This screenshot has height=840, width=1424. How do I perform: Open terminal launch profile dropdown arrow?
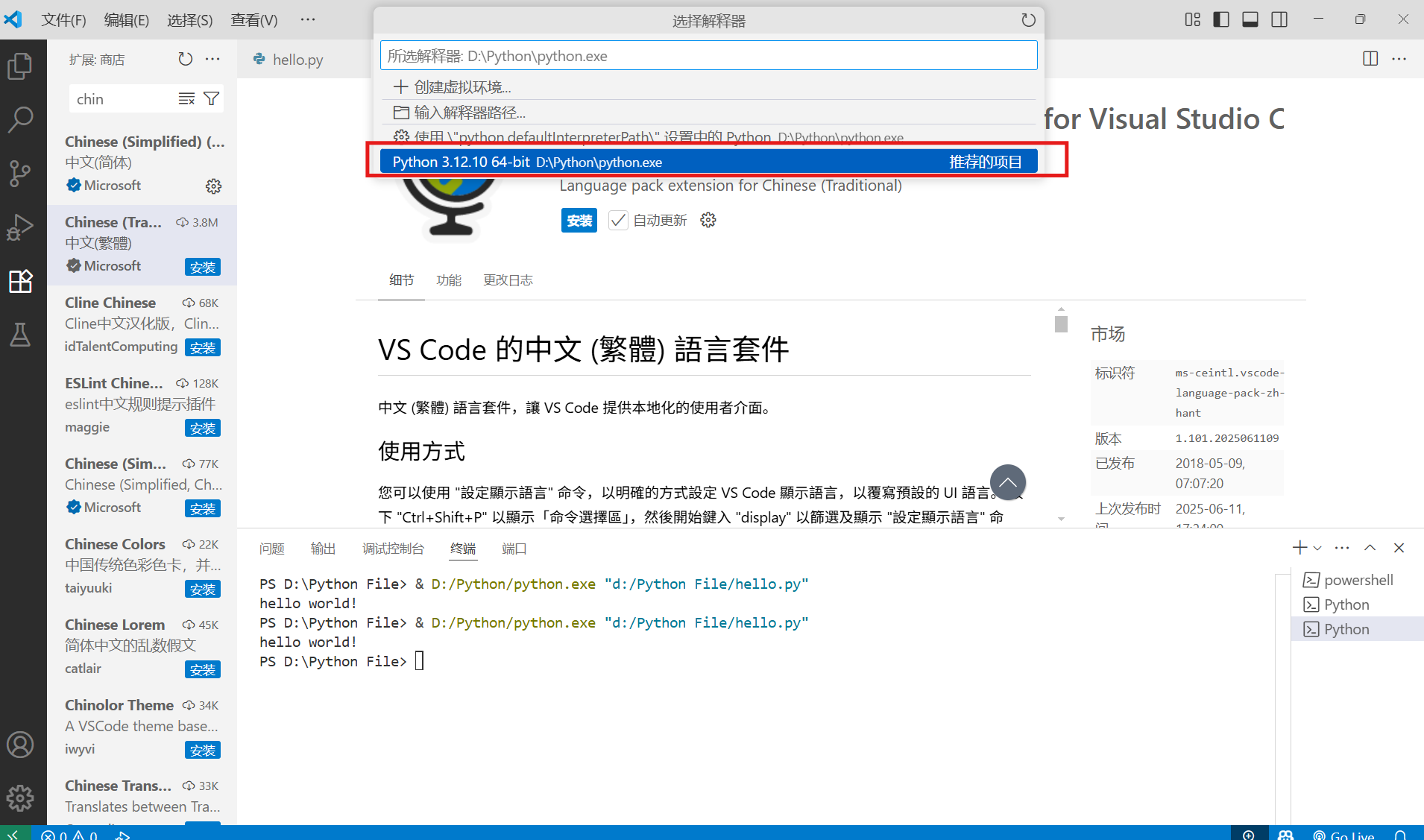[1317, 548]
